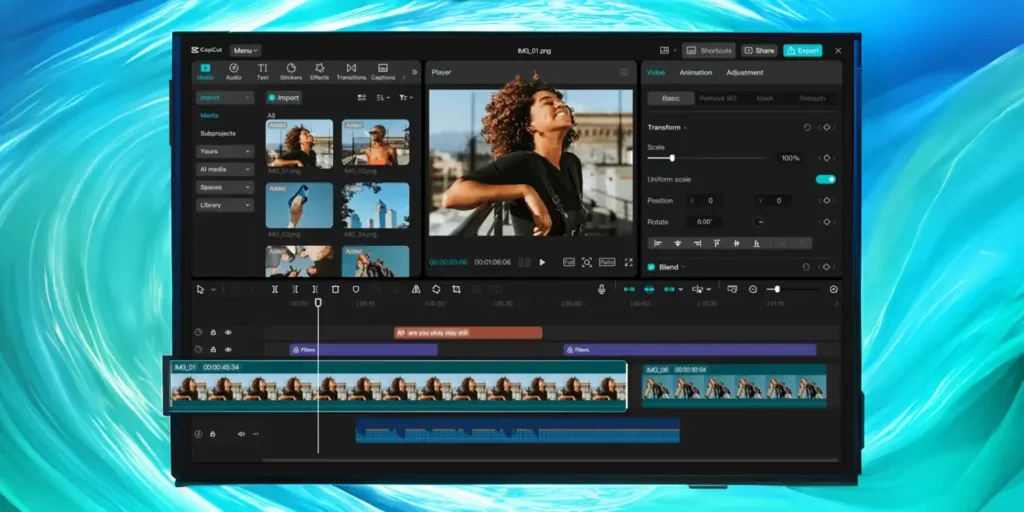Viewport: 1024px width, 512px height.
Task: Toggle the Uniform scale switch
Action: (825, 179)
